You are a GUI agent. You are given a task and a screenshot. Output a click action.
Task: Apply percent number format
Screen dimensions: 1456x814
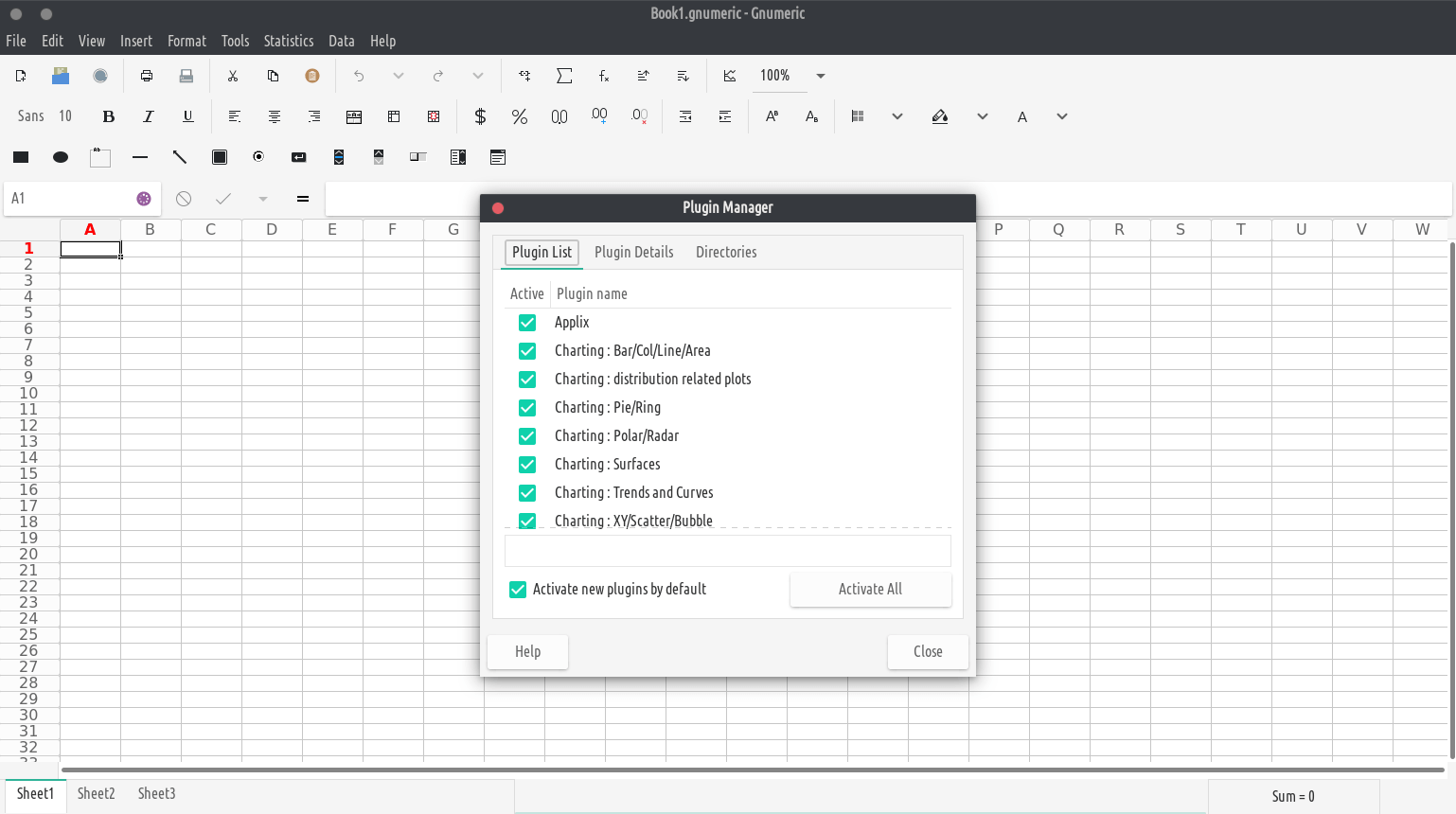(519, 116)
